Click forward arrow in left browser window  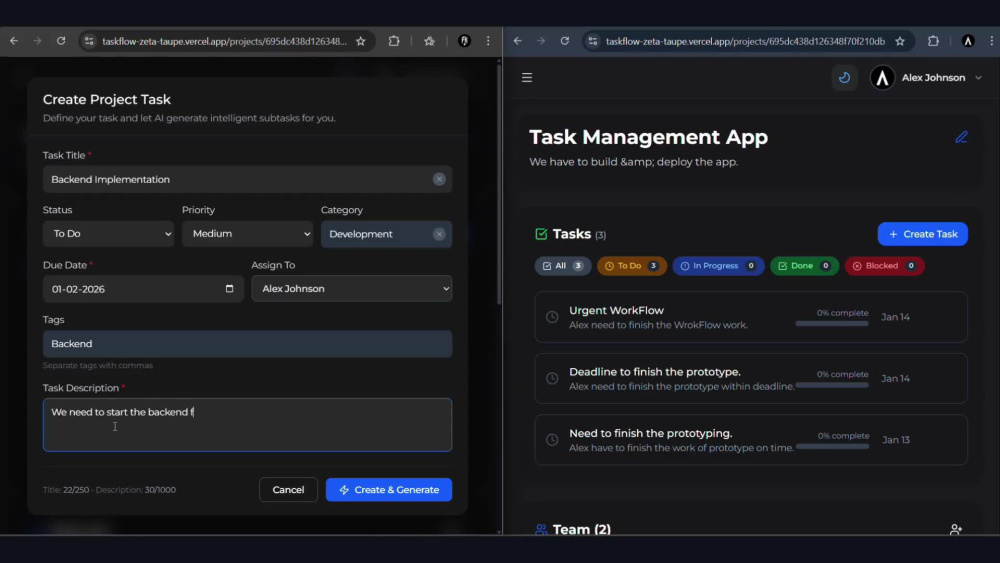pyautogui.click(x=38, y=41)
